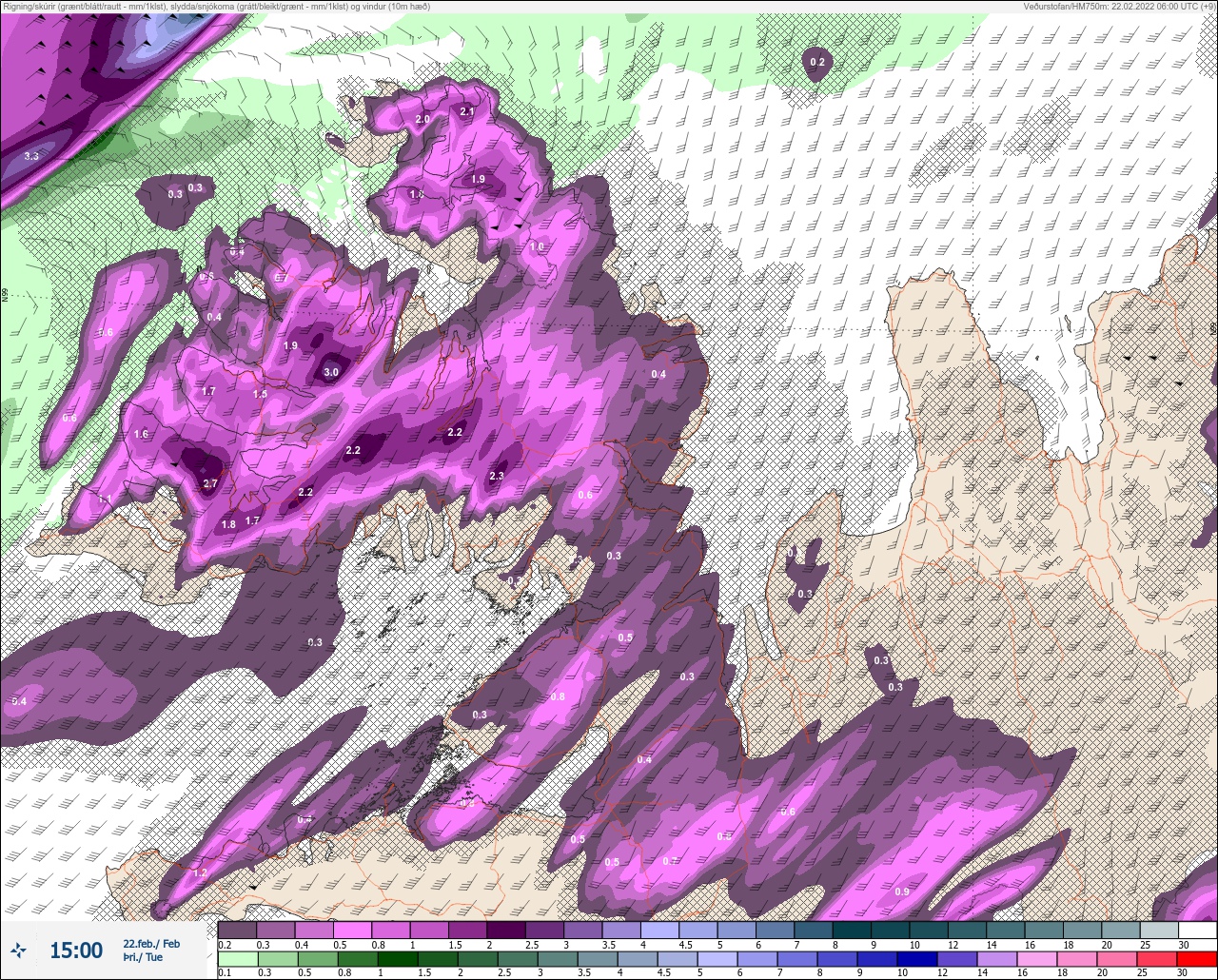Select the light grey 25 swatch in upper legend
This screenshot has width=1218, height=980.
coord(1159,930)
